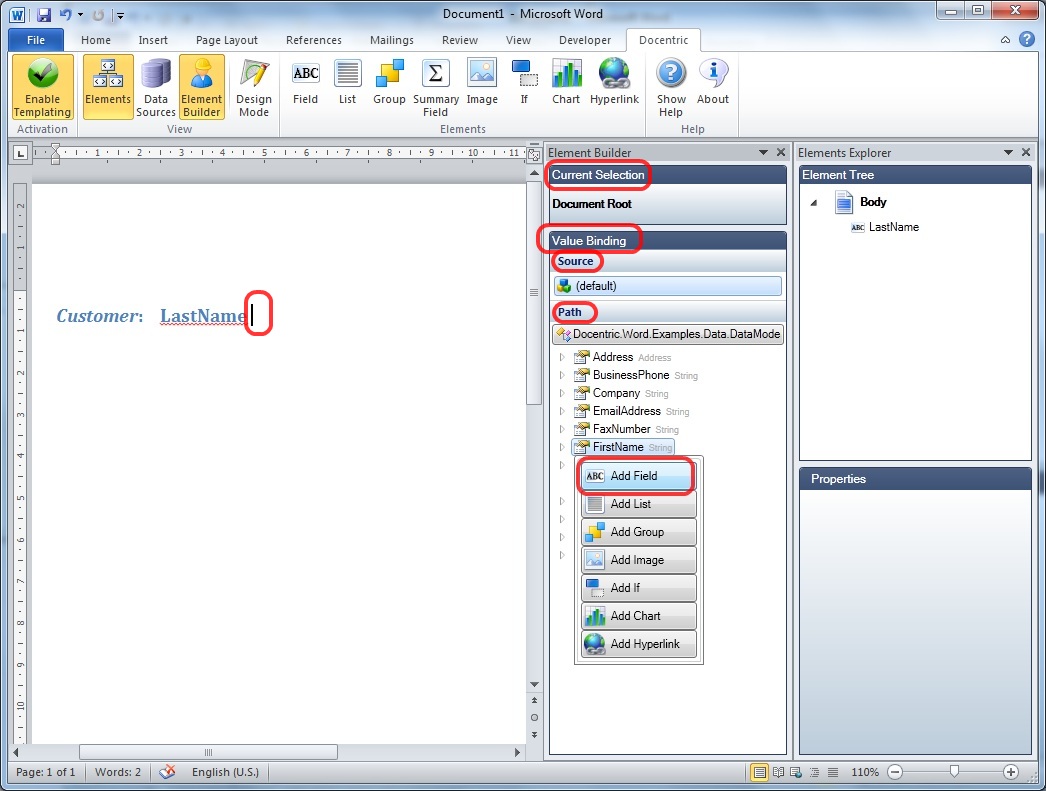1046x791 pixels.
Task: Close the Elements Explorer pane
Action: [1026, 153]
